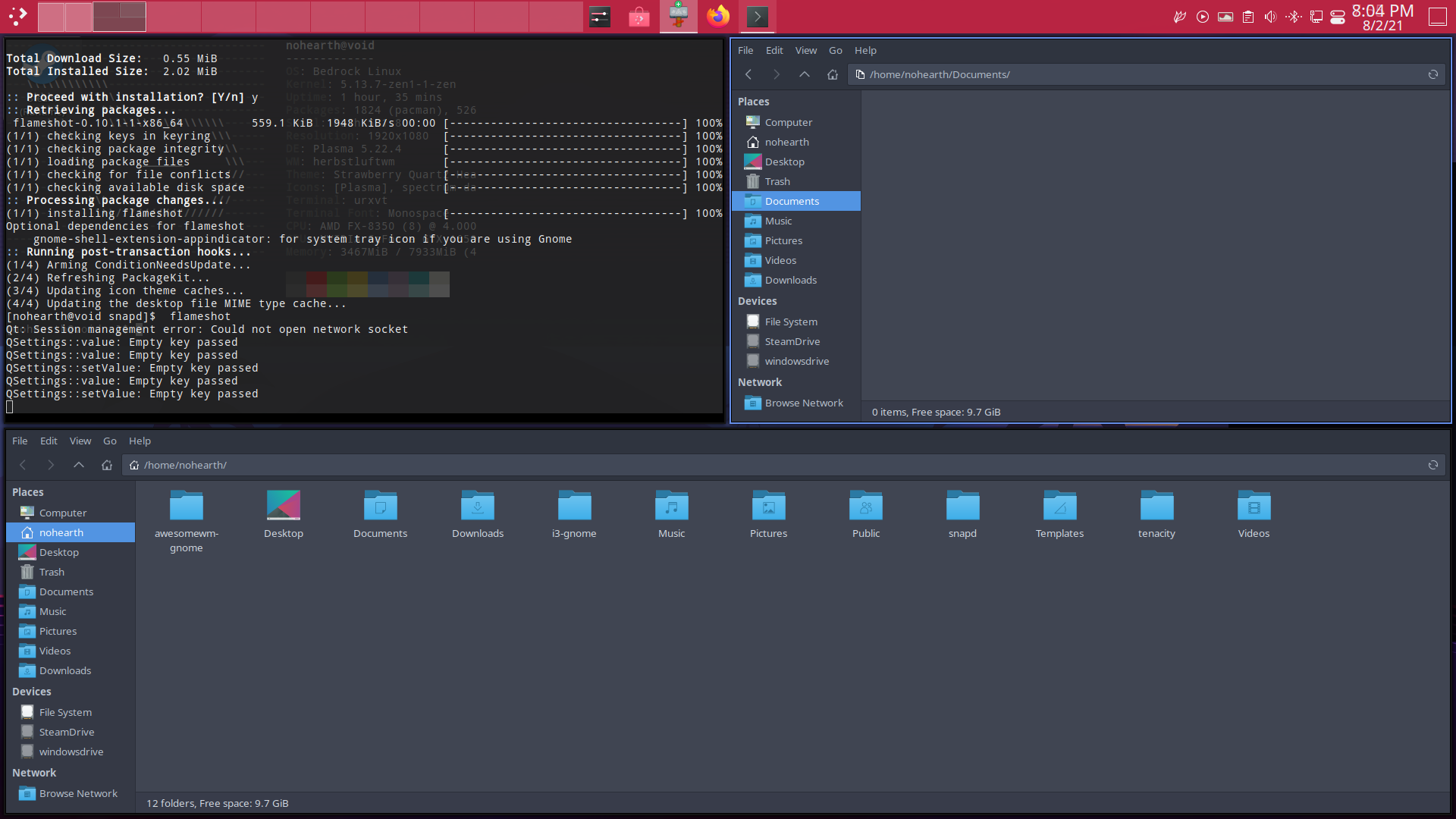This screenshot has width=1456, height=819.
Task: Click the volume speaker tray icon
Action: coord(1270,17)
